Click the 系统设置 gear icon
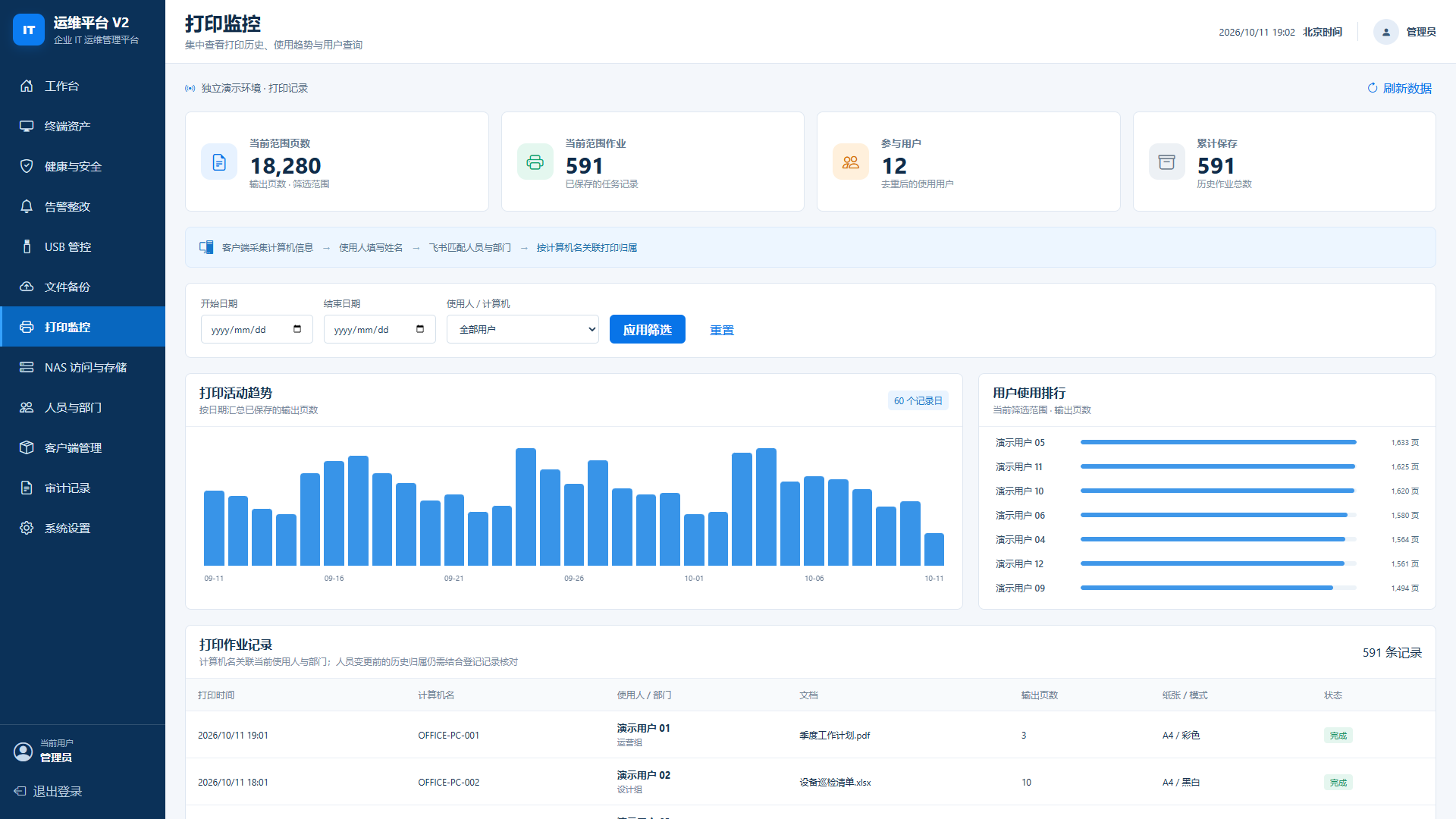 [x=27, y=528]
